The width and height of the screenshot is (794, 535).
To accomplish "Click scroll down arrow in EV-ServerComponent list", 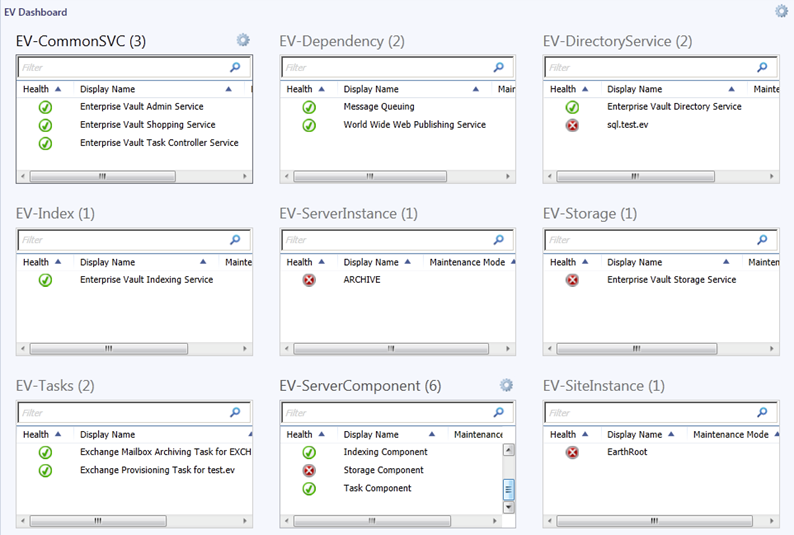I will (x=509, y=507).
